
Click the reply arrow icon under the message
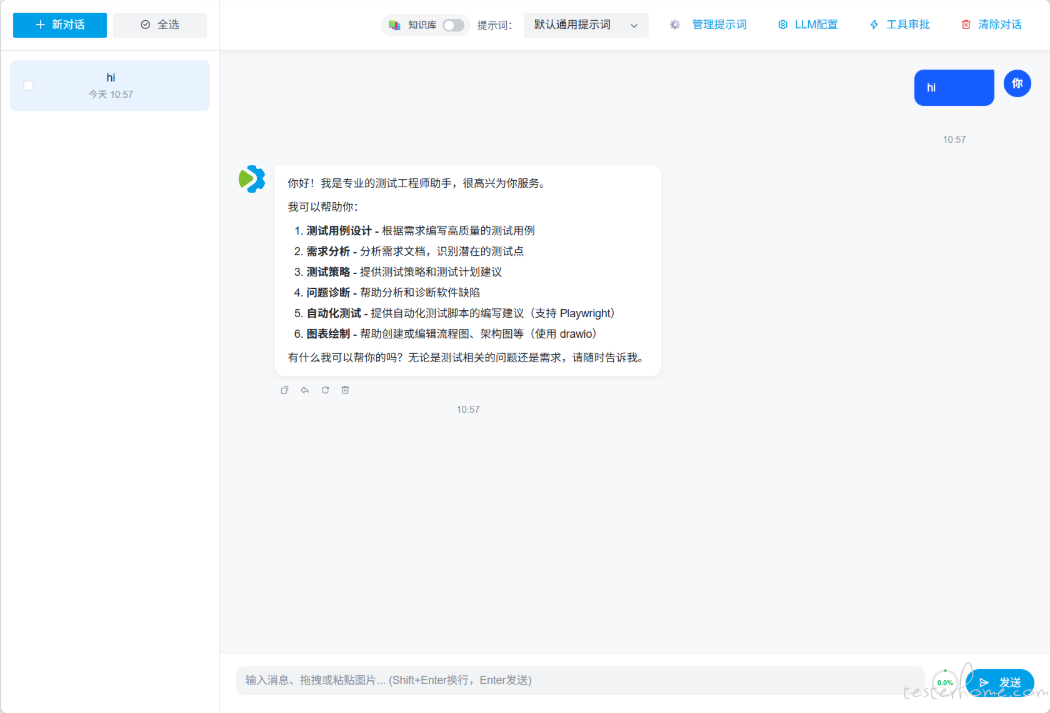(x=305, y=390)
